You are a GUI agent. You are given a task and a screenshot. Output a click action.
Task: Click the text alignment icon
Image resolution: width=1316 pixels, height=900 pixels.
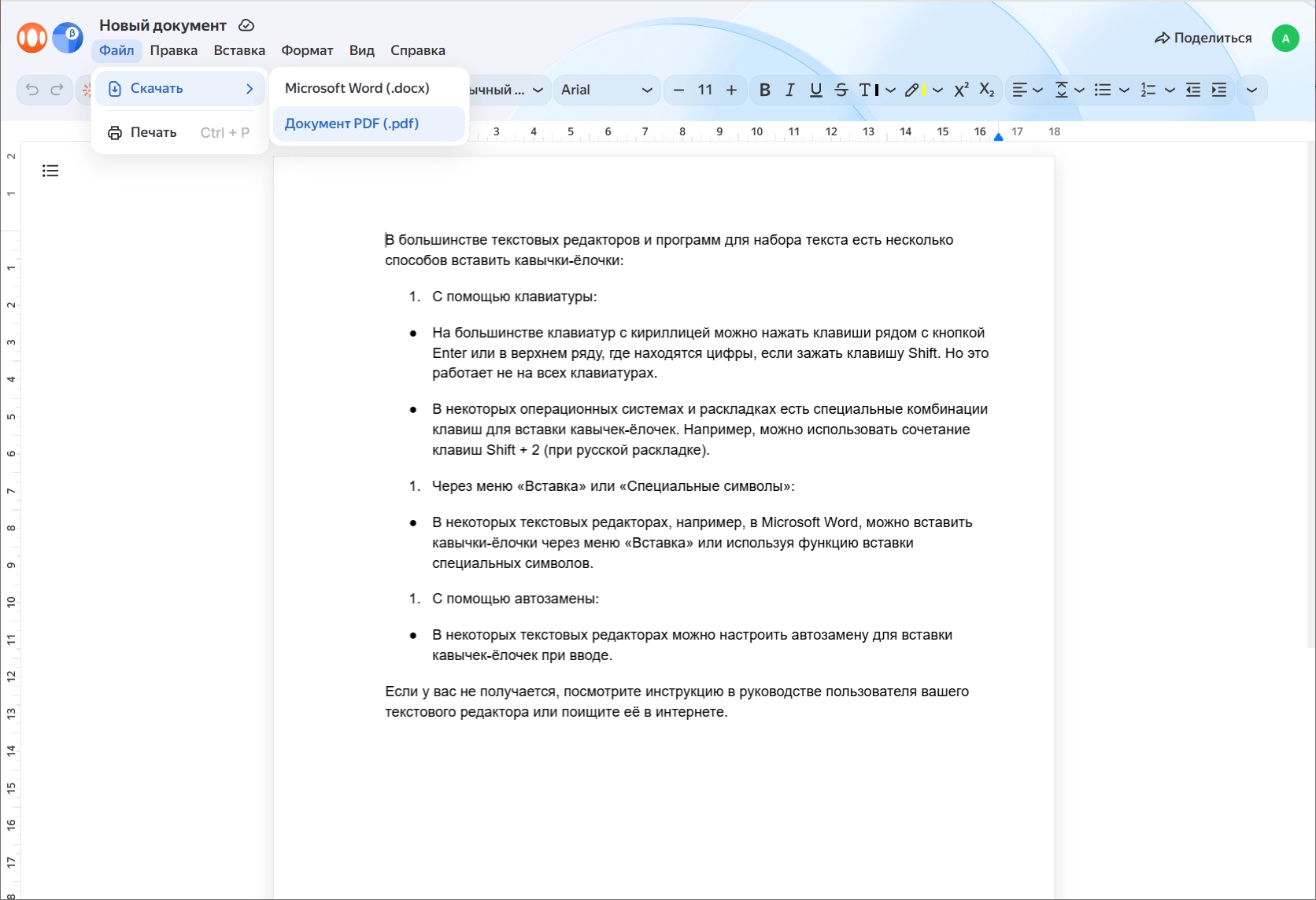(x=1020, y=90)
